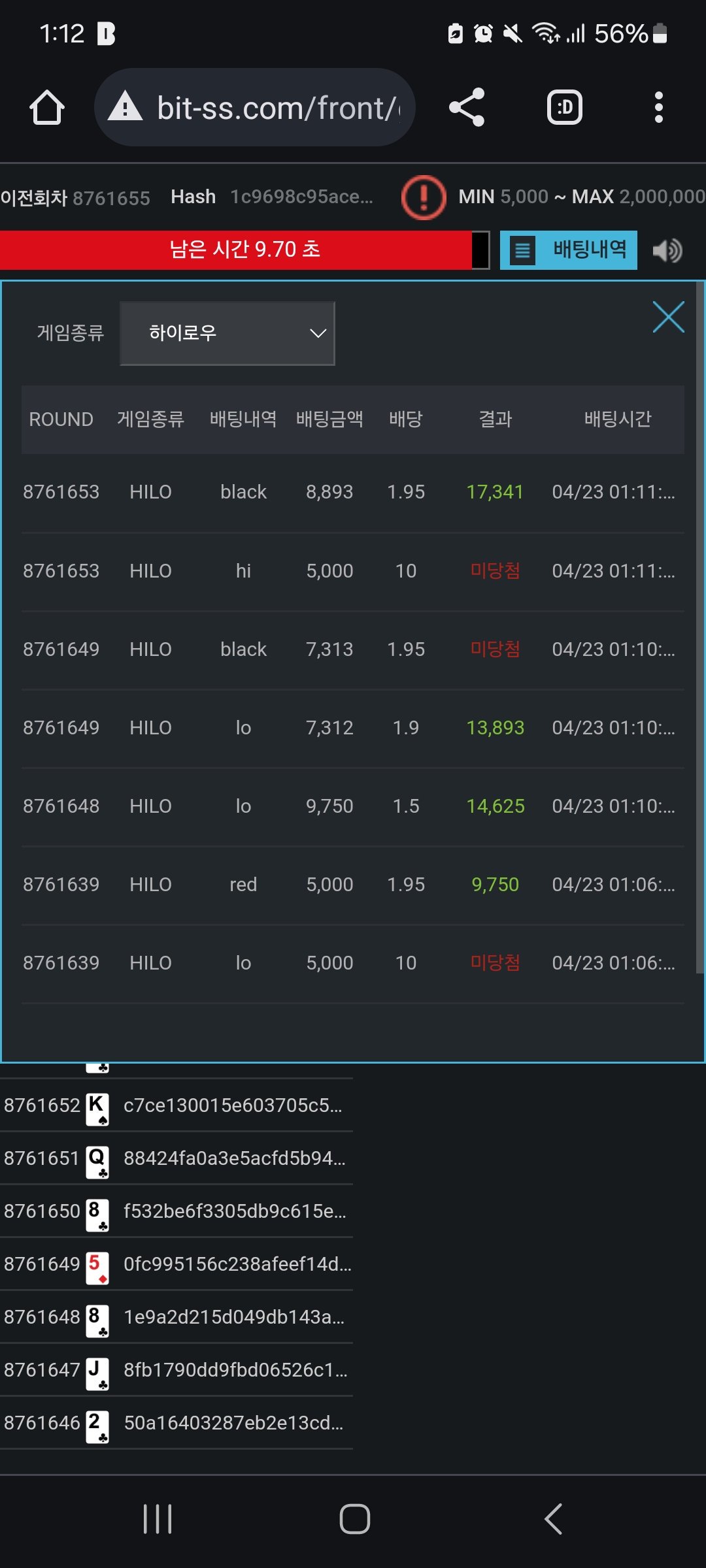Screen dimensions: 706x1568
Task: Select round 8761653 black bet row
Action: point(352,492)
